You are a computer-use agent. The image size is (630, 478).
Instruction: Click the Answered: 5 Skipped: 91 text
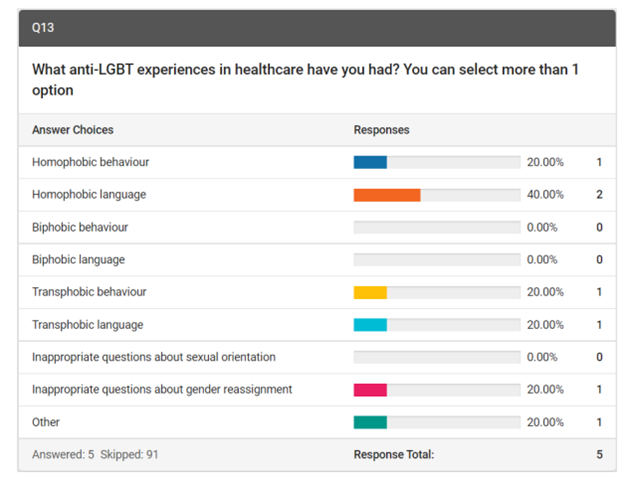tap(95, 455)
